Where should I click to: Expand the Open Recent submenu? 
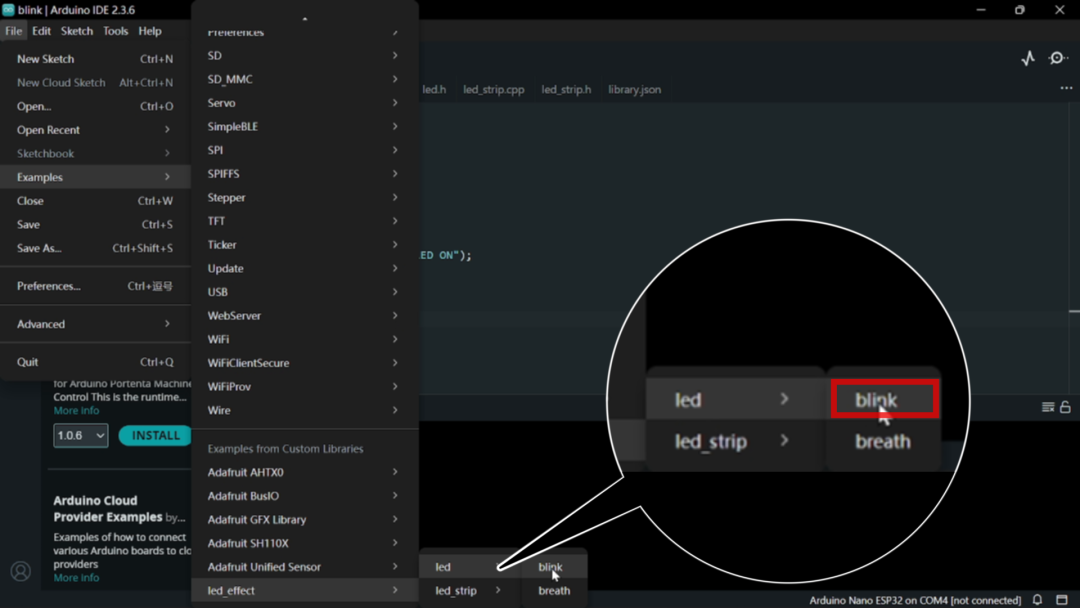point(94,130)
